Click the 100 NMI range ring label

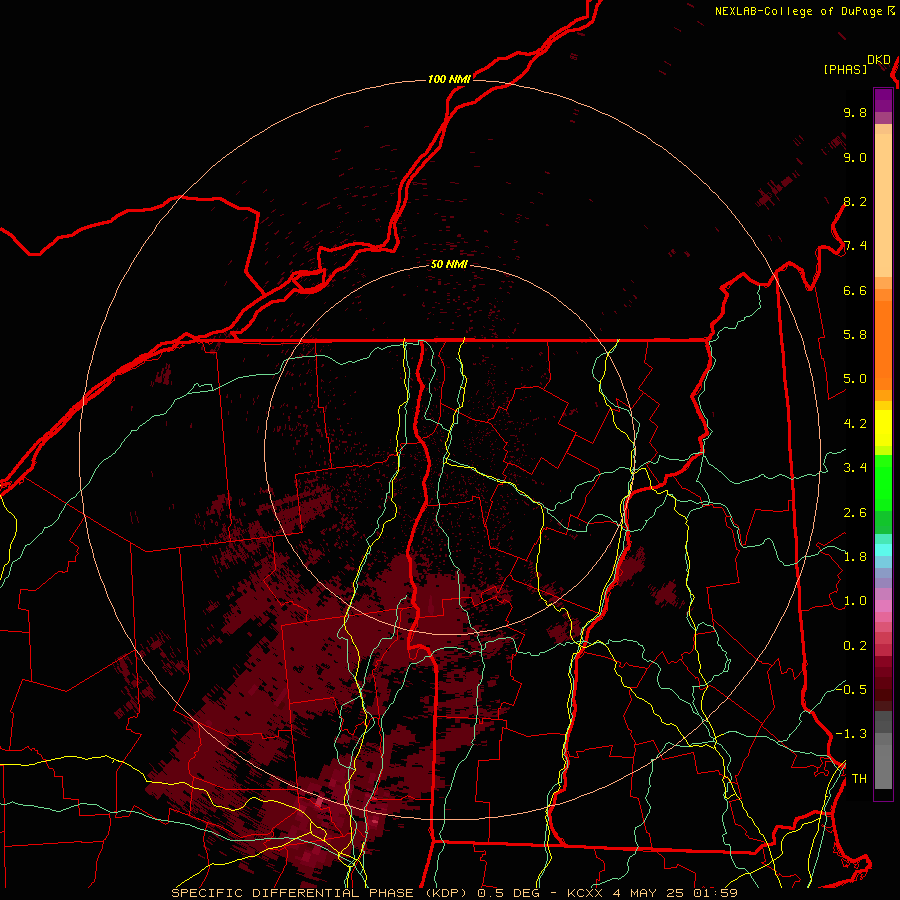pyautogui.click(x=449, y=79)
